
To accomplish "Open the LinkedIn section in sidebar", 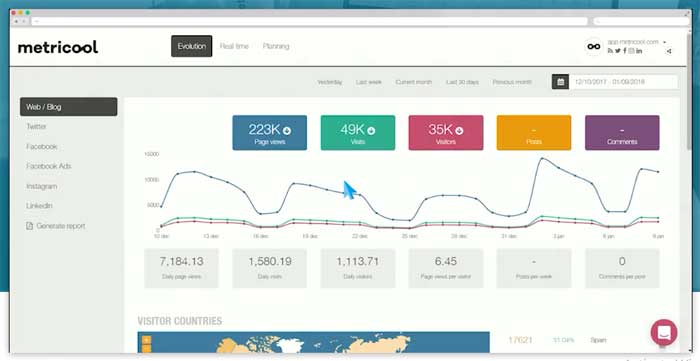I will (39, 206).
